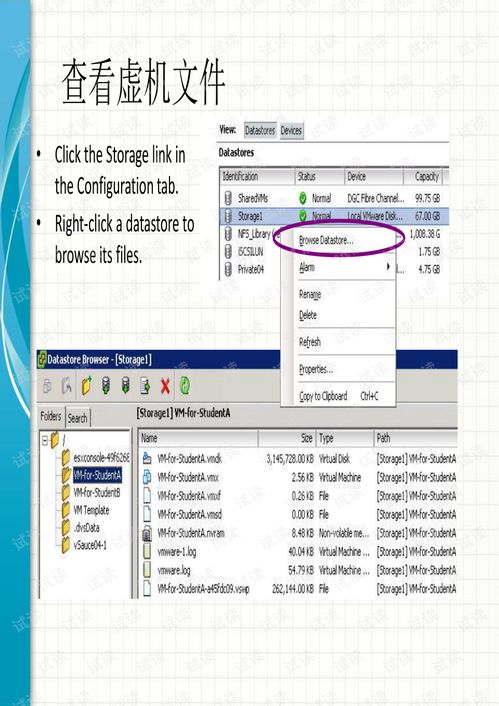Click the VM-for-StudentA.vmx file icon
Screen dimensions: 499x706
point(147,477)
